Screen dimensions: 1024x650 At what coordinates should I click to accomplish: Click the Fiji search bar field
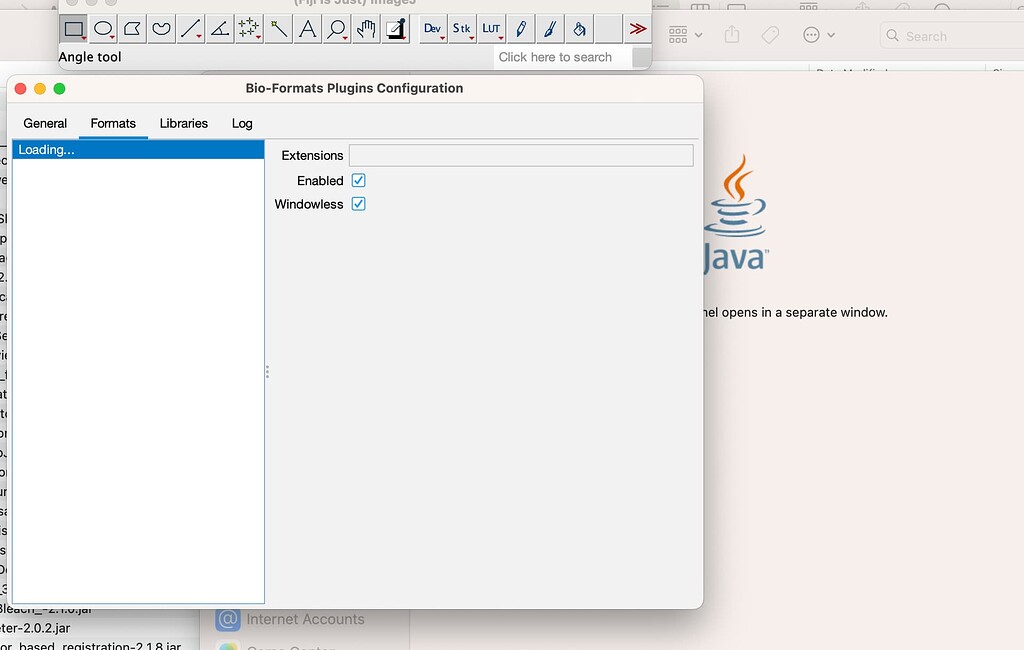click(x=562, y=57)
